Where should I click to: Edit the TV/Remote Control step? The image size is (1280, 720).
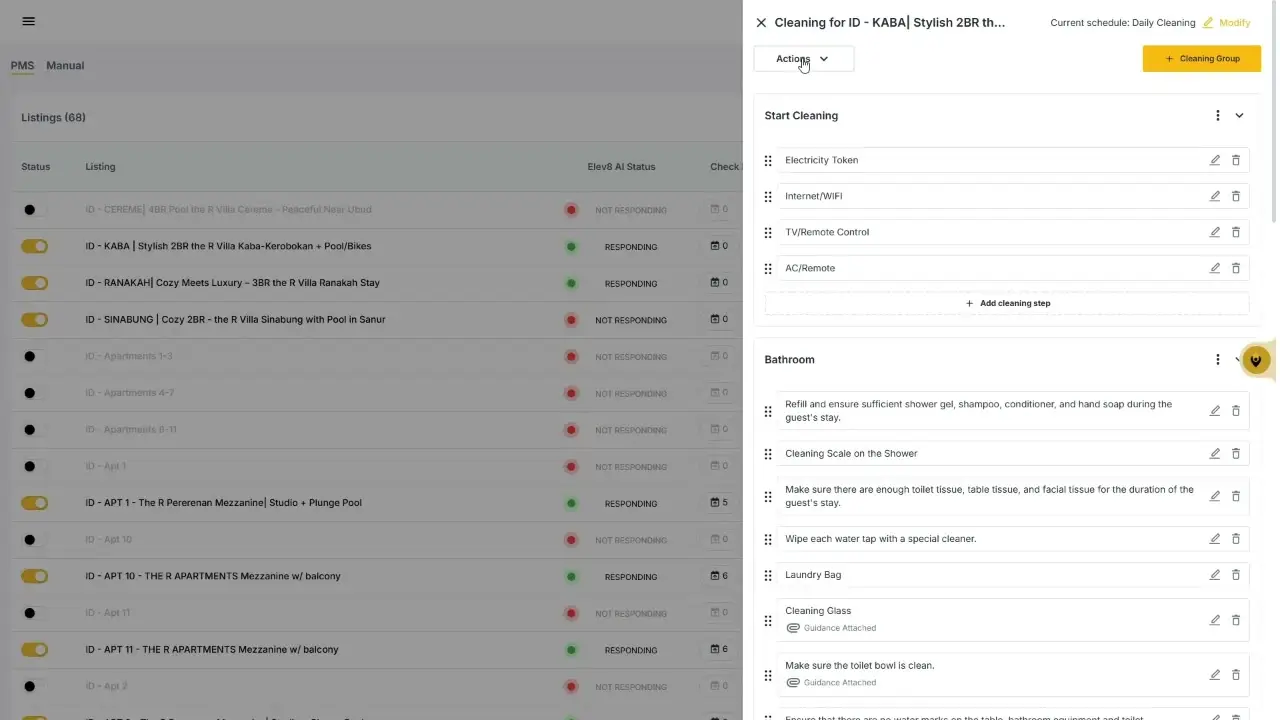click(1215, 232)
